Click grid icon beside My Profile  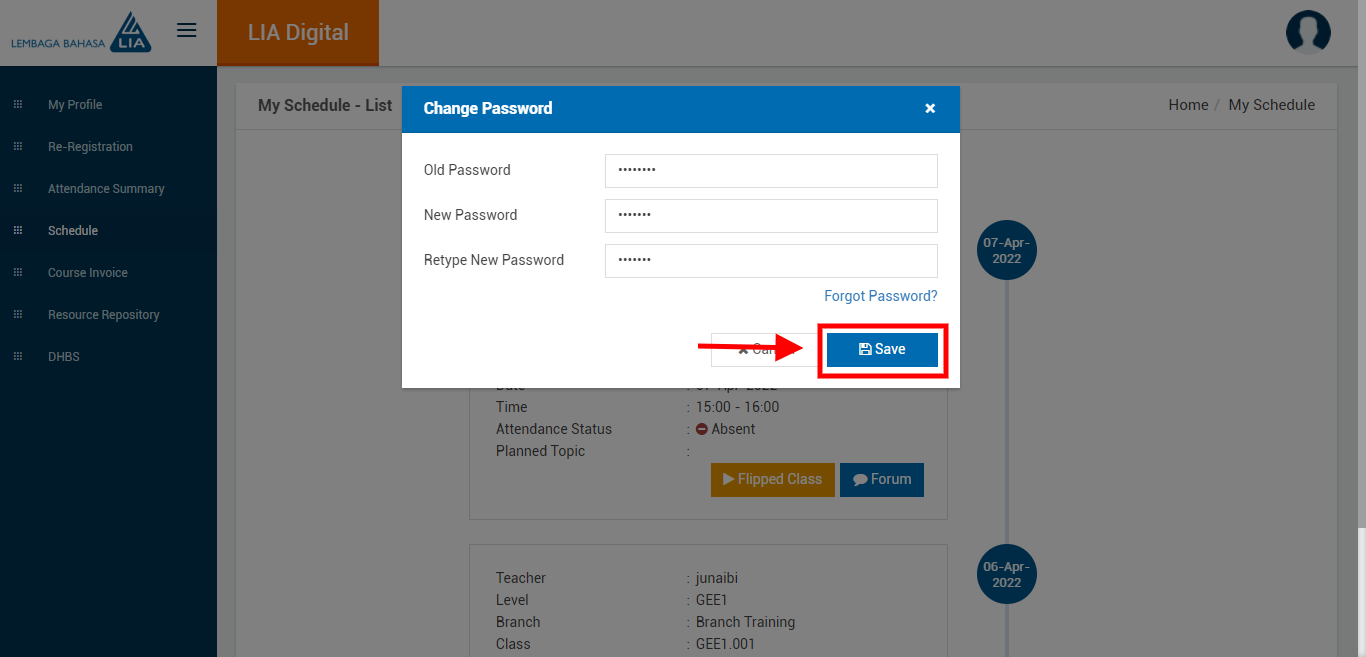click(x=18, y=105)
